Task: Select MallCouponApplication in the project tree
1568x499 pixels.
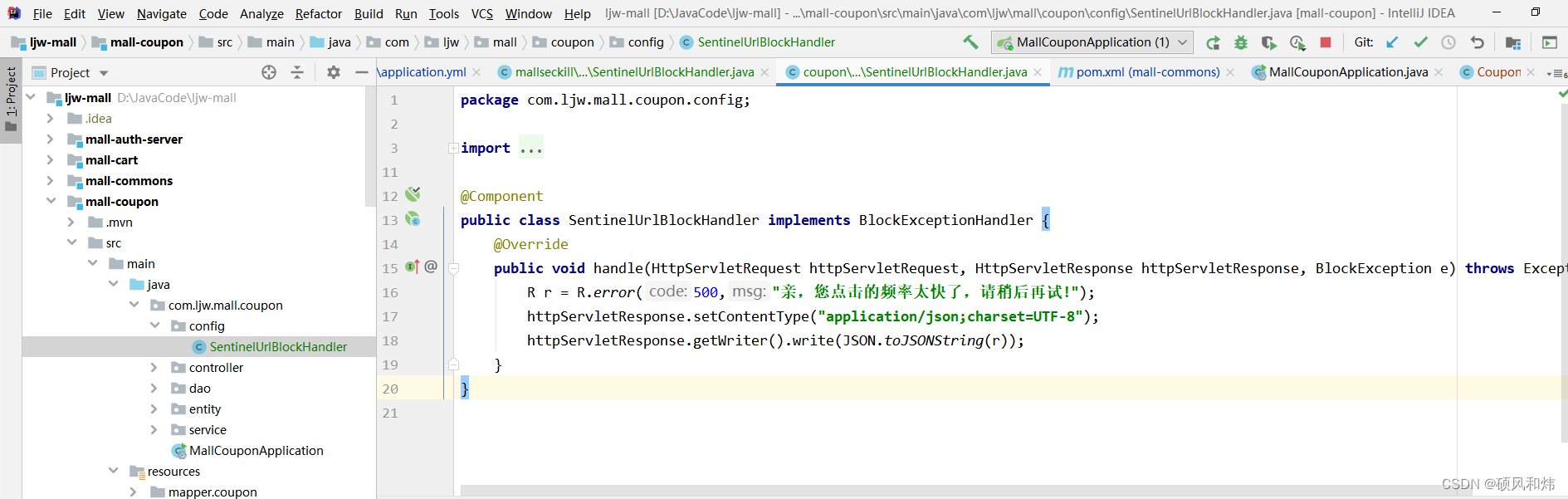Action: (256, 451)
